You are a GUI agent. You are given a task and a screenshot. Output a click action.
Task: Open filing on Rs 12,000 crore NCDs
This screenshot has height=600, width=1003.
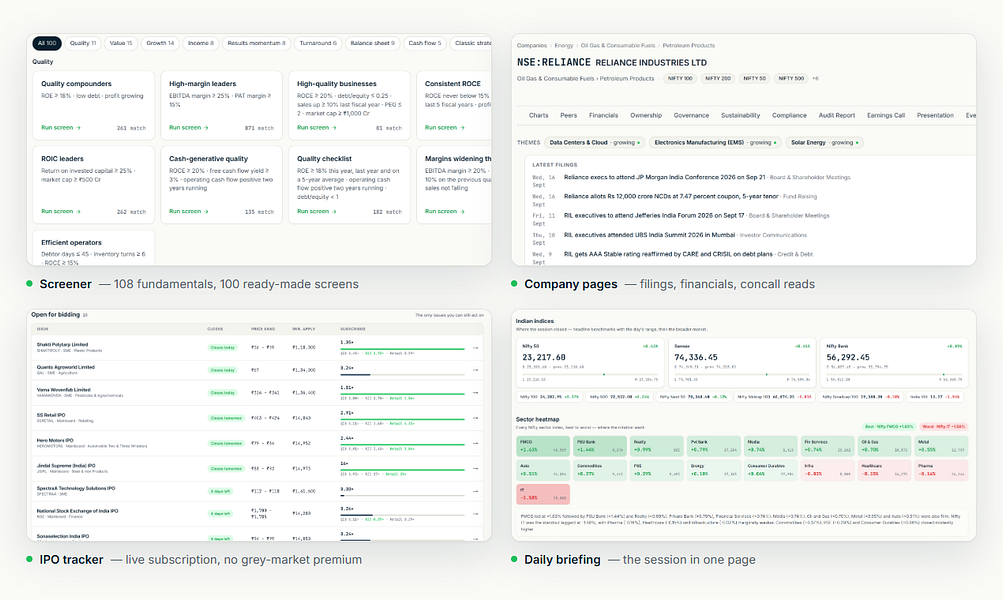coord(671,196)
